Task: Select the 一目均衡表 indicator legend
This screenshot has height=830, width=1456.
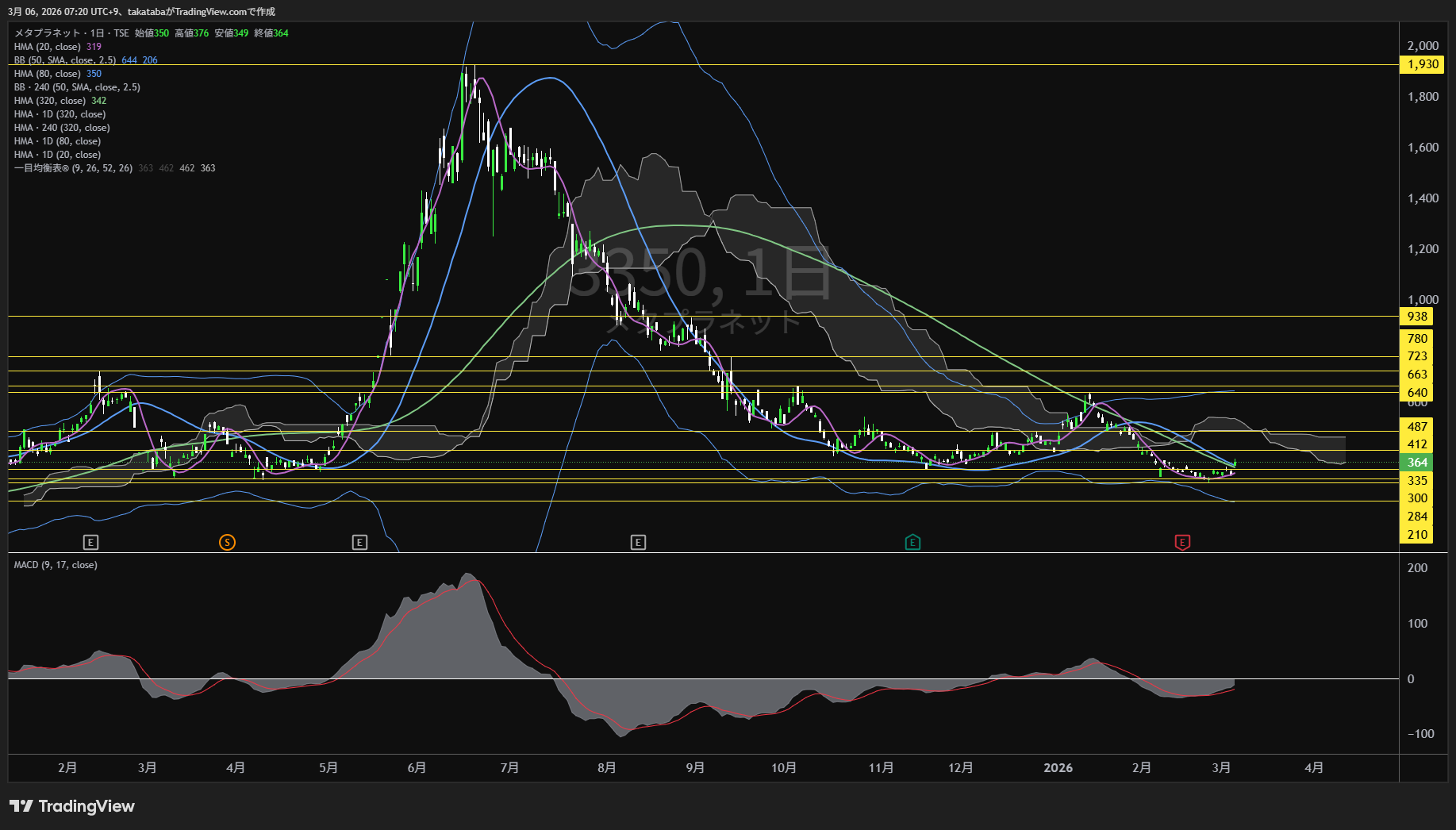Action: pyautogui.click(x=73, y=168)
